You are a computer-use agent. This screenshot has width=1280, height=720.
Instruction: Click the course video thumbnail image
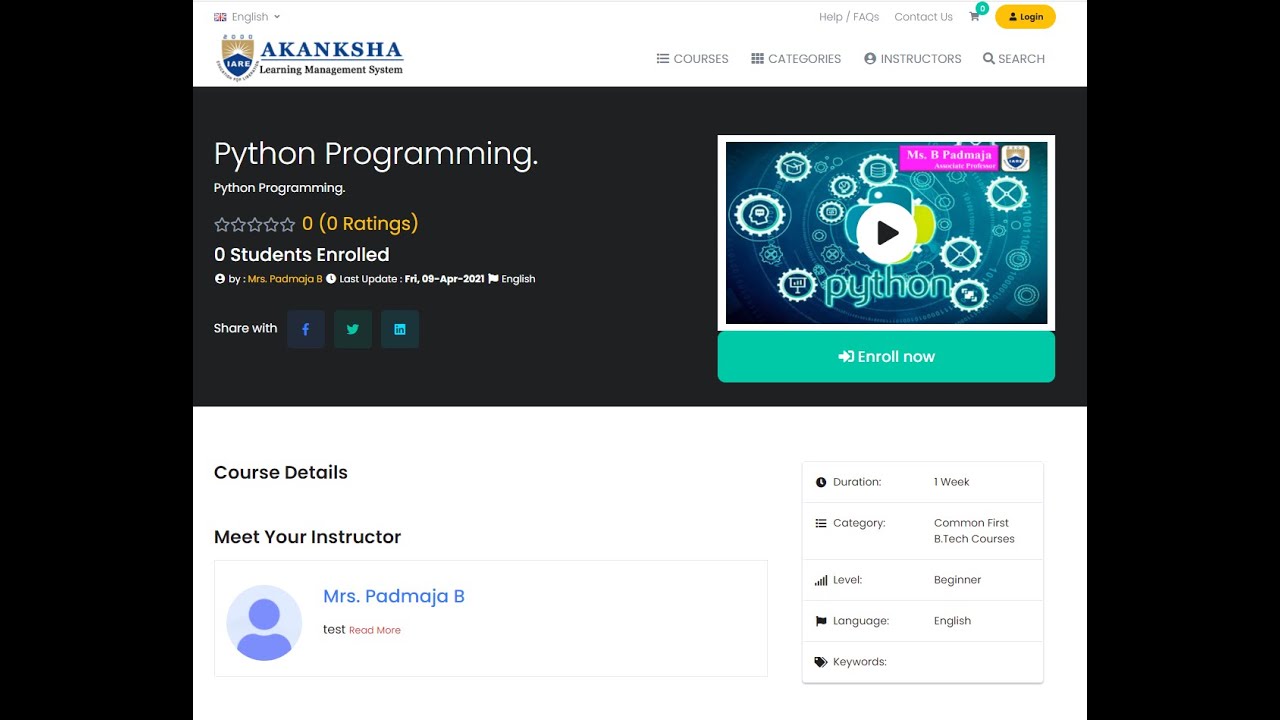point(886,233)
